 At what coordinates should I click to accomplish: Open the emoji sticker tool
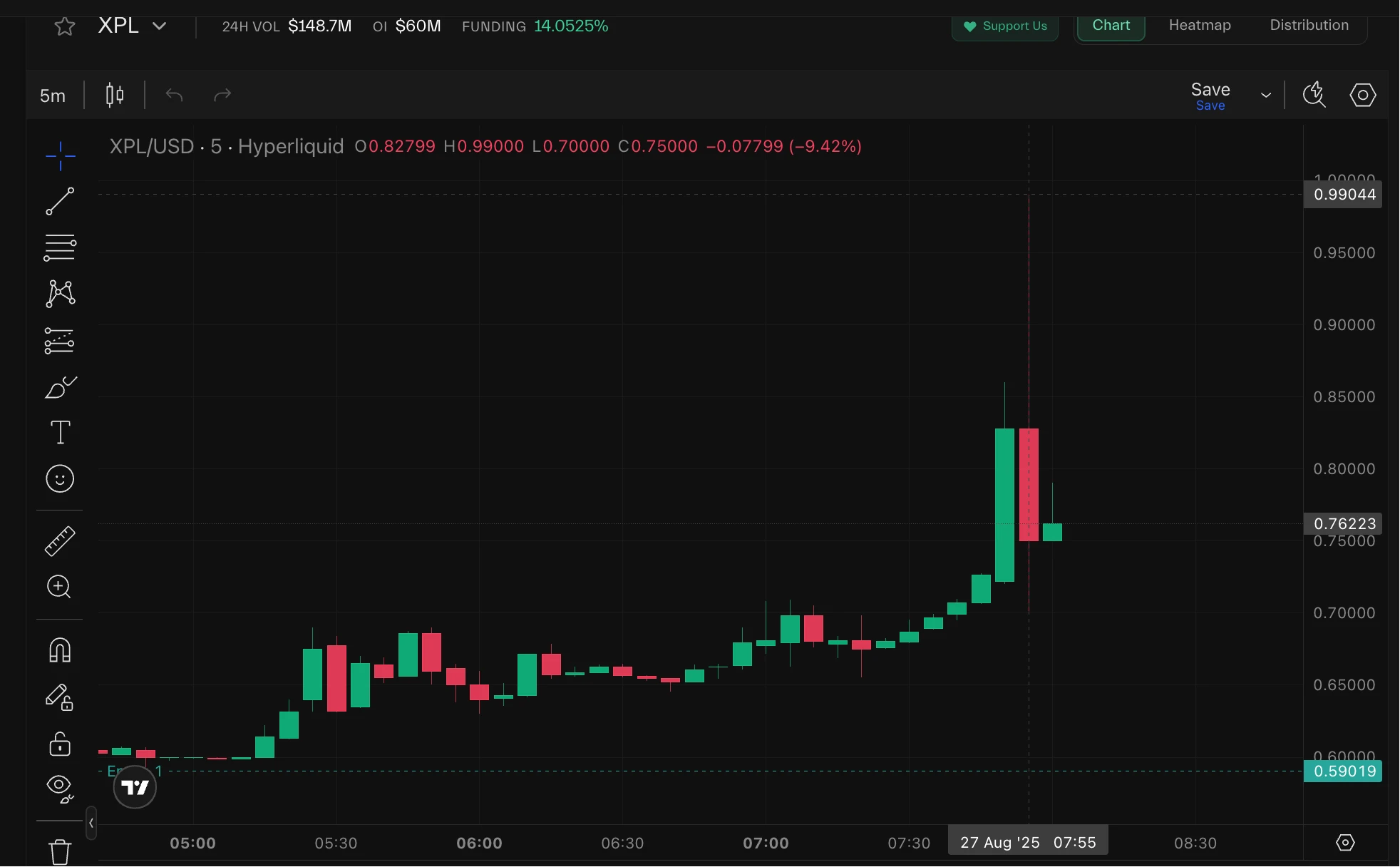60,479
